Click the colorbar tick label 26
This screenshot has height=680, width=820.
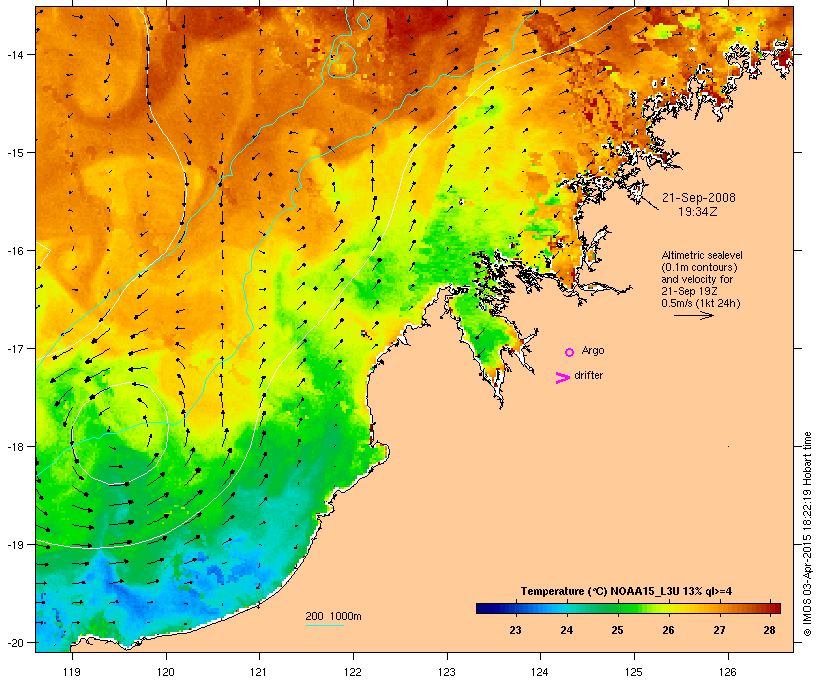pos(668,630)
